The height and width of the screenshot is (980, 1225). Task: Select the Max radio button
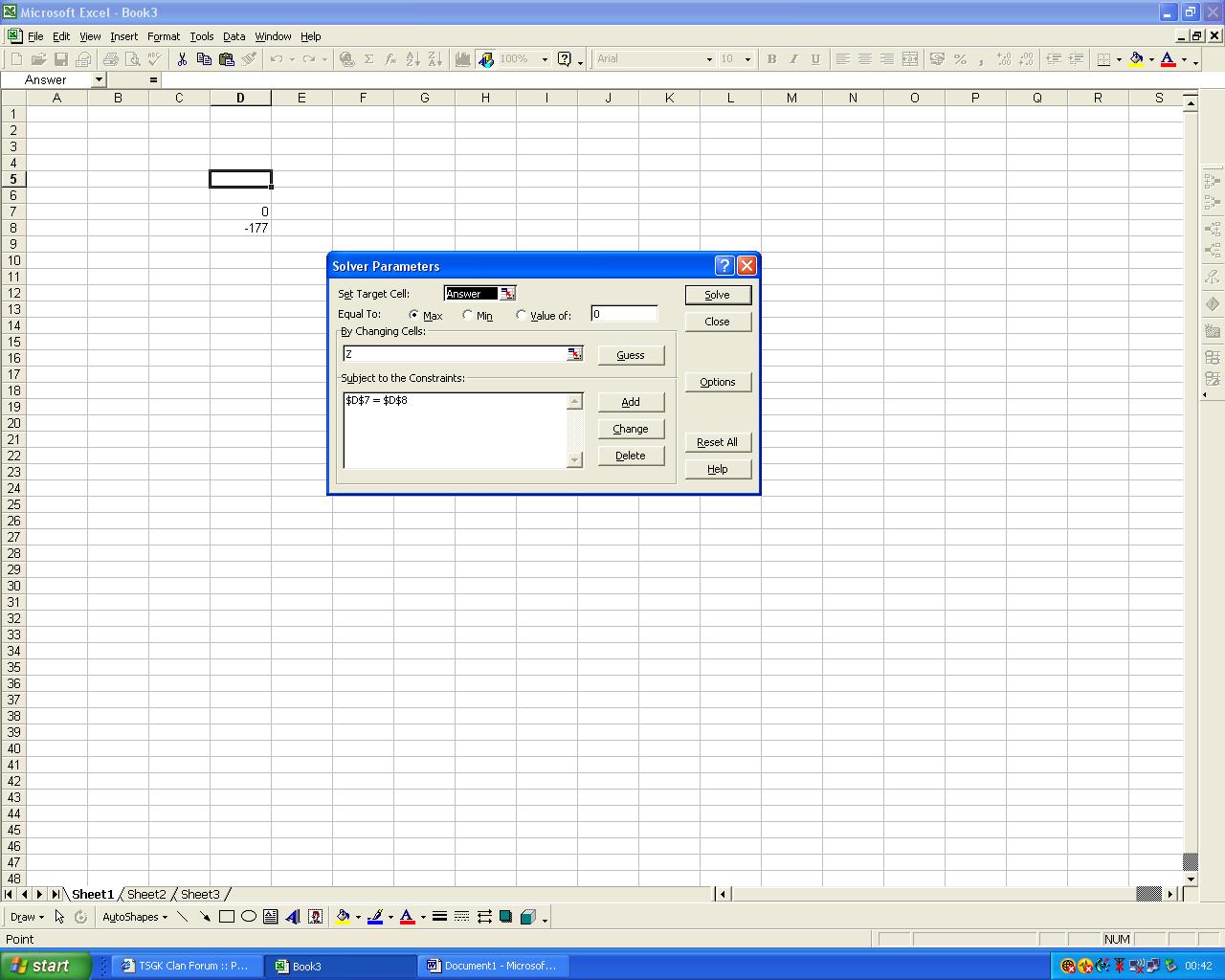414,315
